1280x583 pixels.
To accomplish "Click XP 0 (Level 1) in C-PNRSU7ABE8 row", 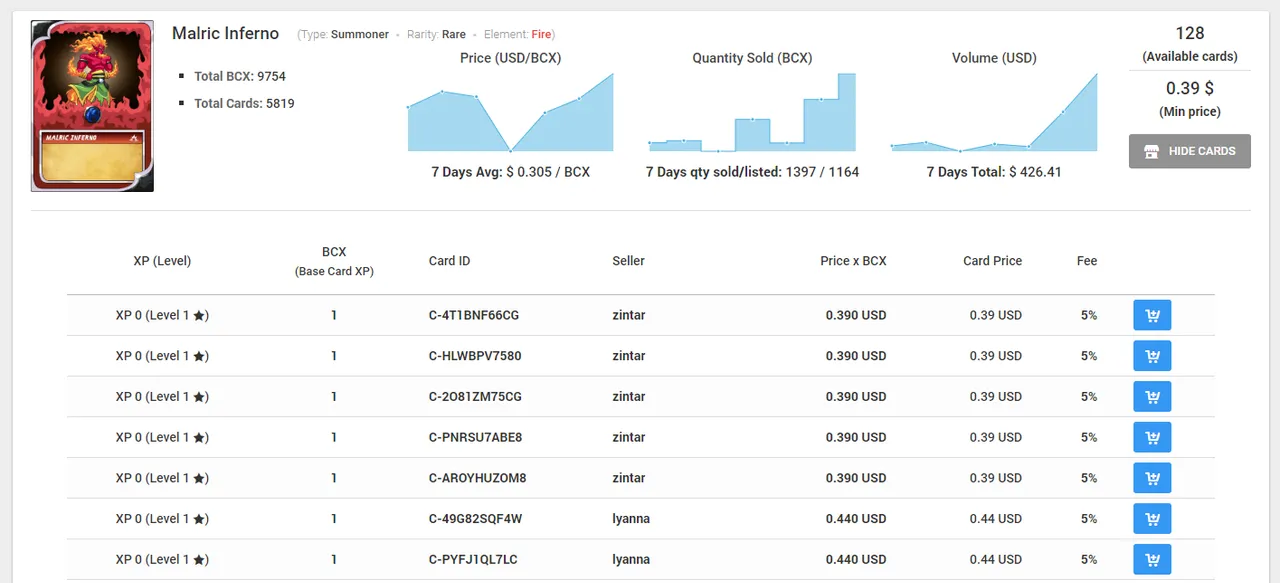I will [162, 437].
